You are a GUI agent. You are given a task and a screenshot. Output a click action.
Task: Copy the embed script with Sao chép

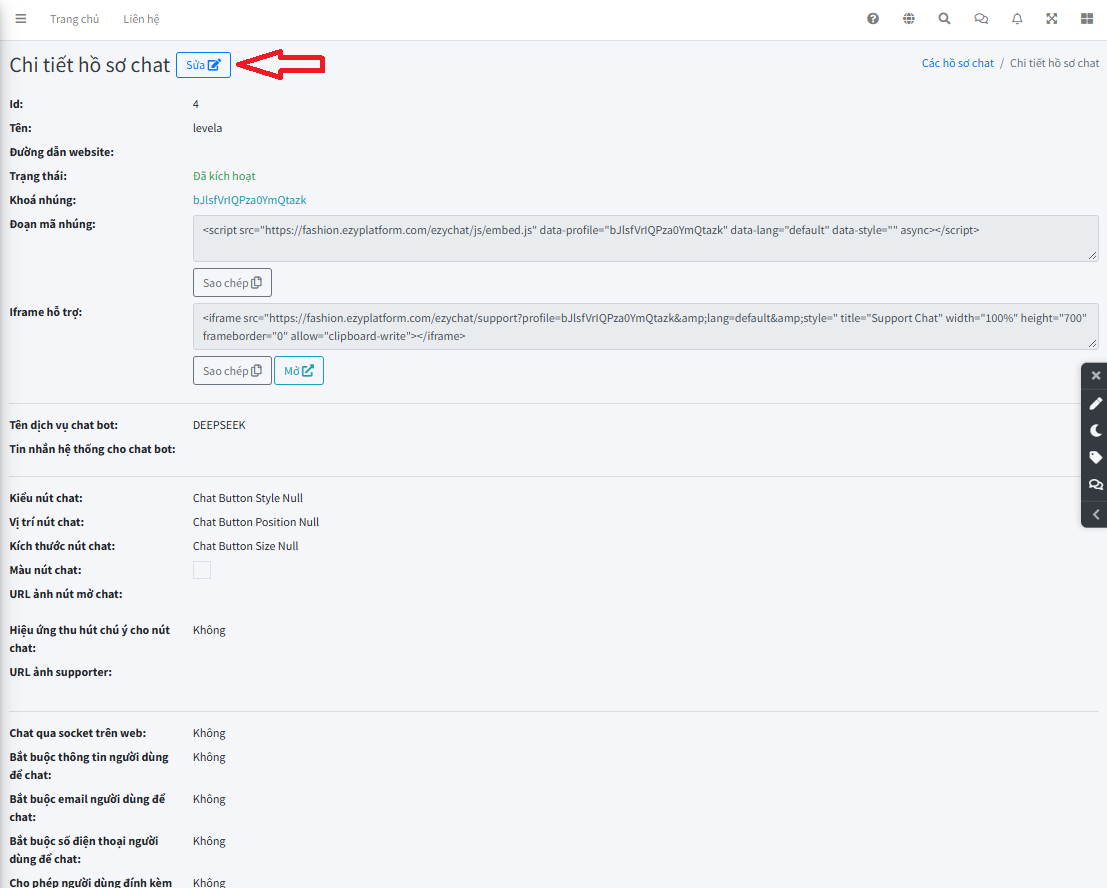[232, 282]
